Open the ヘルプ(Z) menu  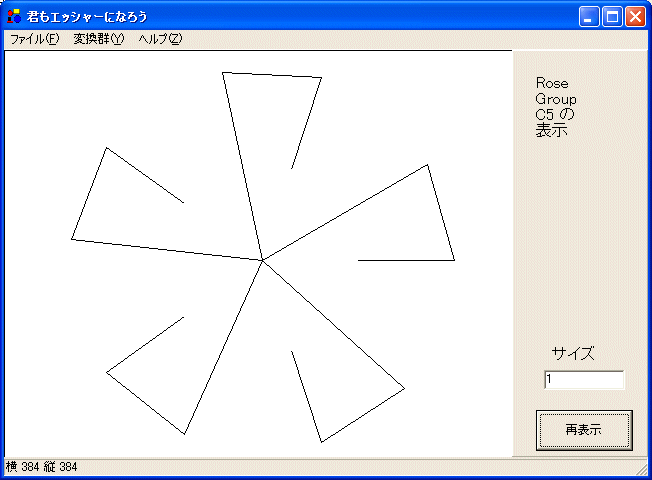coord(160,39)
